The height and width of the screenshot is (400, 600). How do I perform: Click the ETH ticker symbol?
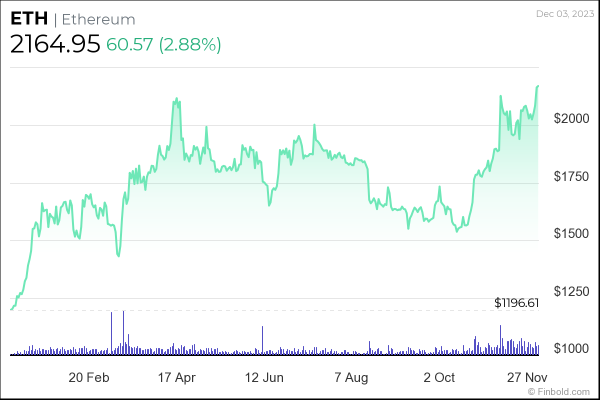click(x=27, y=19)
